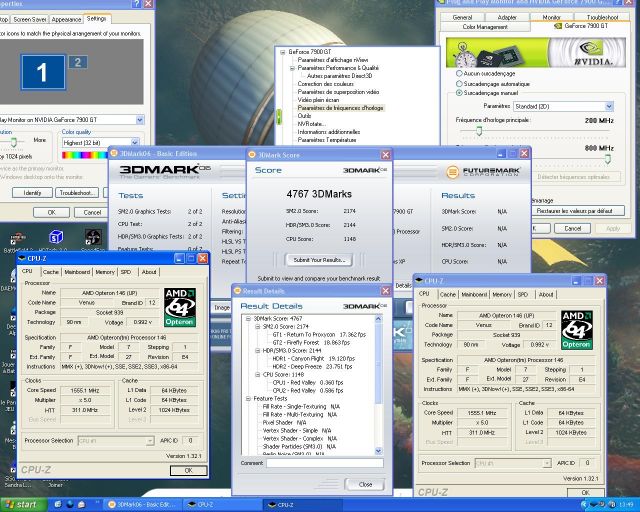The width and height of the screenshot is (640, 512).
Task: Open the Cache tab in left CPU-Z
Action: click(51, 272)
